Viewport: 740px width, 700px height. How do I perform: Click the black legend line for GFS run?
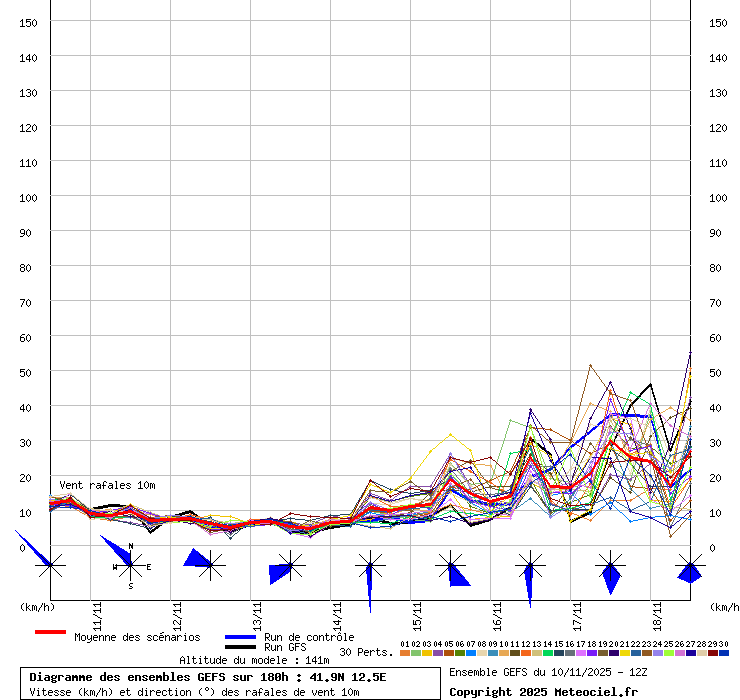coord(240,647)
